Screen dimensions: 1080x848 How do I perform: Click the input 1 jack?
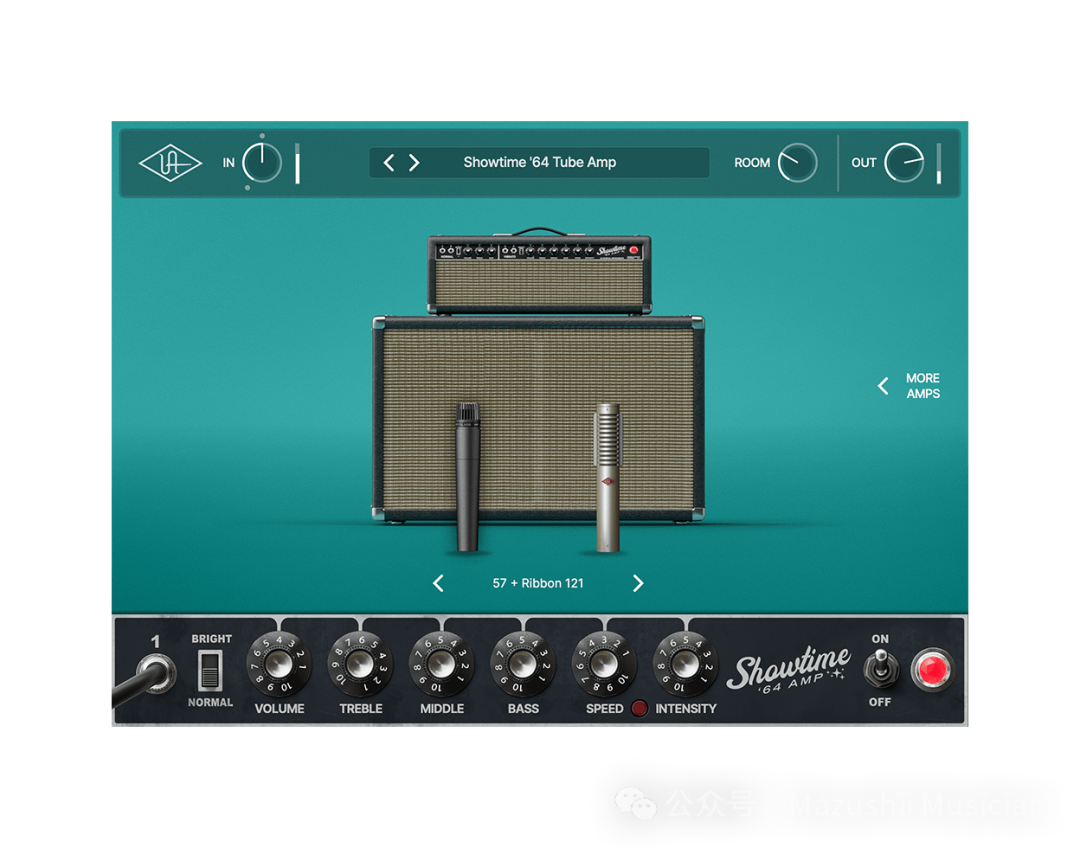[157, 672]
